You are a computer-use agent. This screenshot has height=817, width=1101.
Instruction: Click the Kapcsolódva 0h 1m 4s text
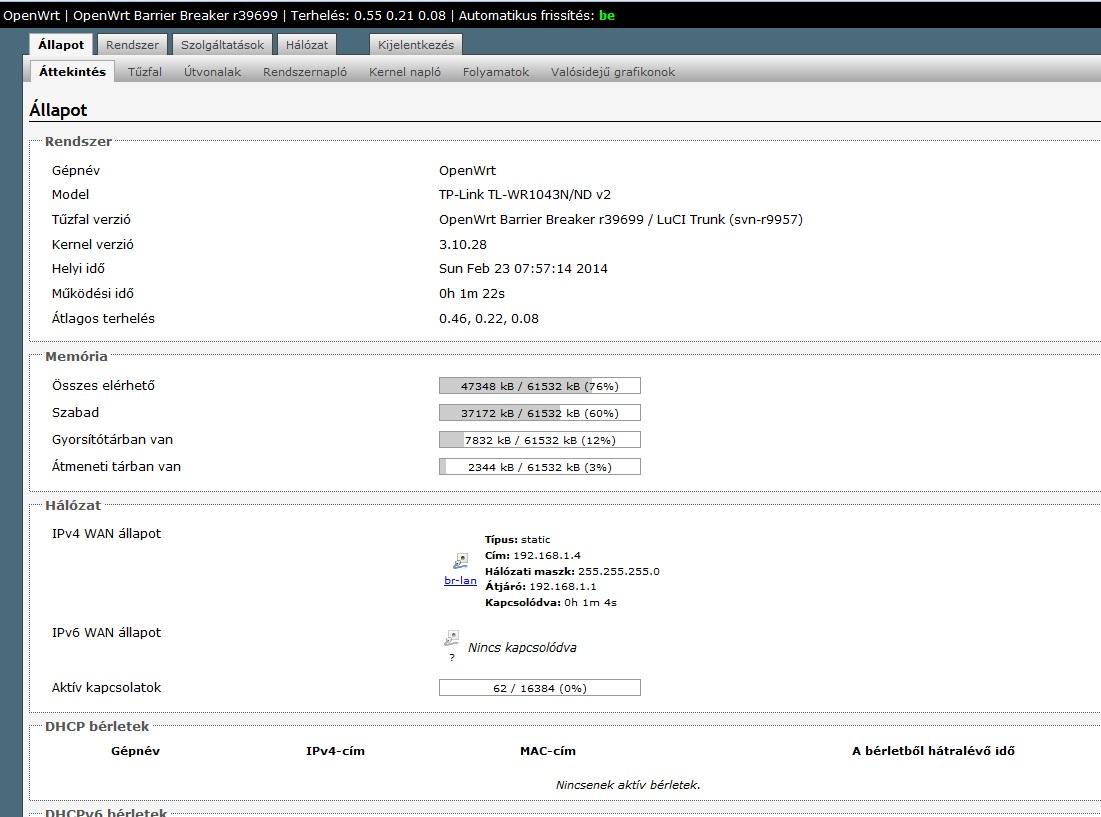[x=550, y=602]
